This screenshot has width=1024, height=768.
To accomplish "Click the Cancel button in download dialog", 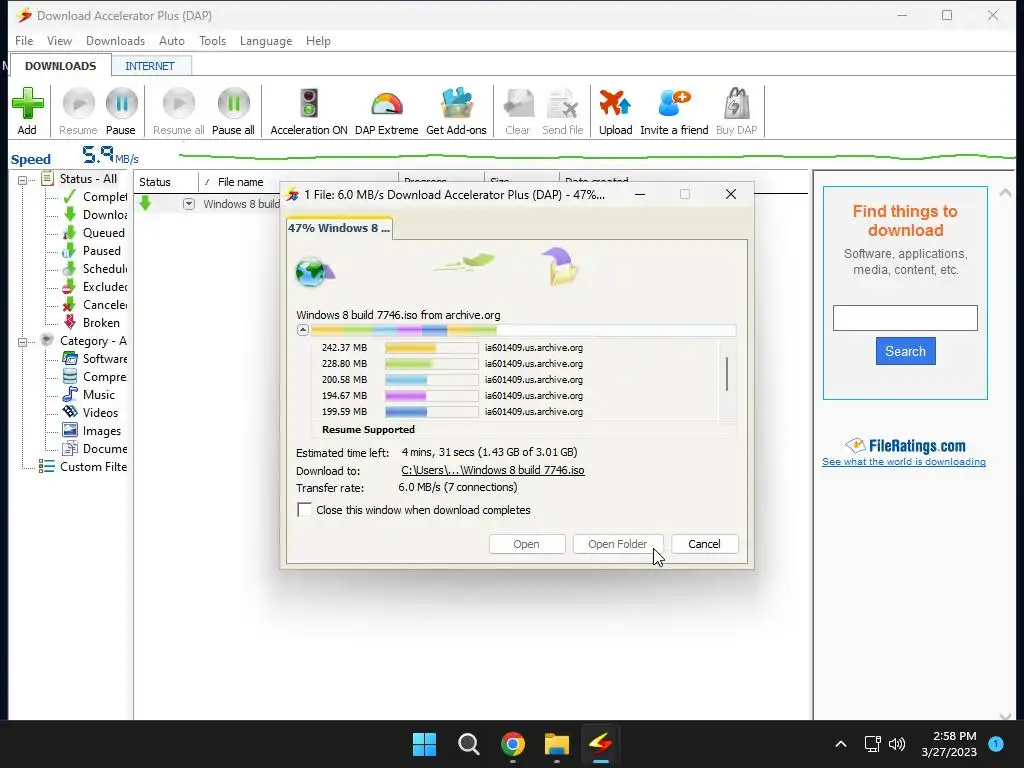I will point(704,544).
